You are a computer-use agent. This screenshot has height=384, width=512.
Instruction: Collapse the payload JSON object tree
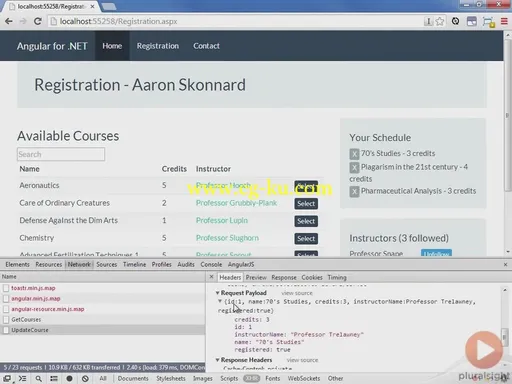click(220, 302)
